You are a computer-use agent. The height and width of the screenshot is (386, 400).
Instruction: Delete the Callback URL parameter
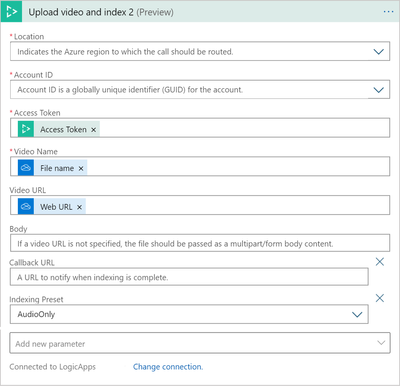[380, 262]
